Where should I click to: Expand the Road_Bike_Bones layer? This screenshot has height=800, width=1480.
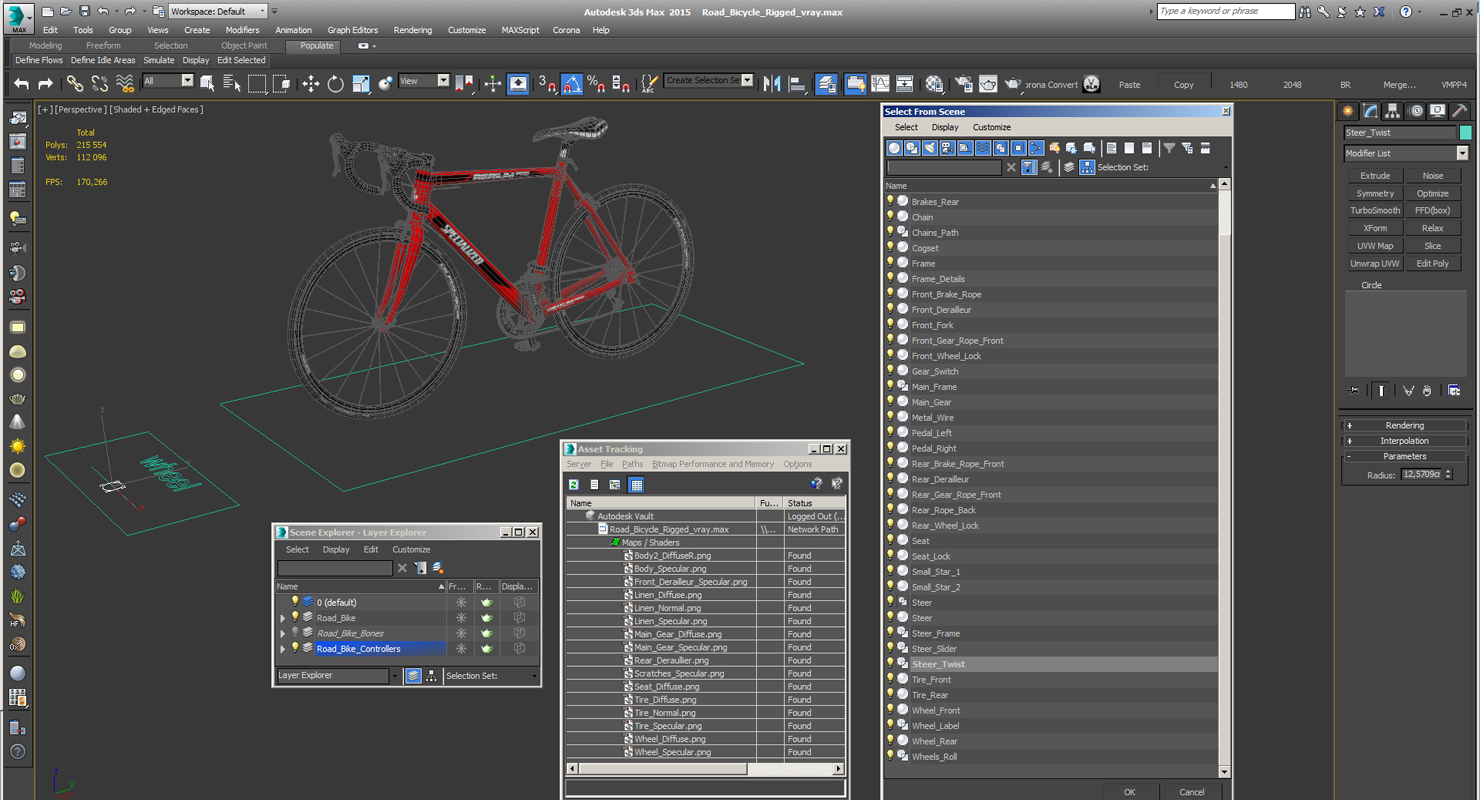pyautogui.click(x=282, y=634)
